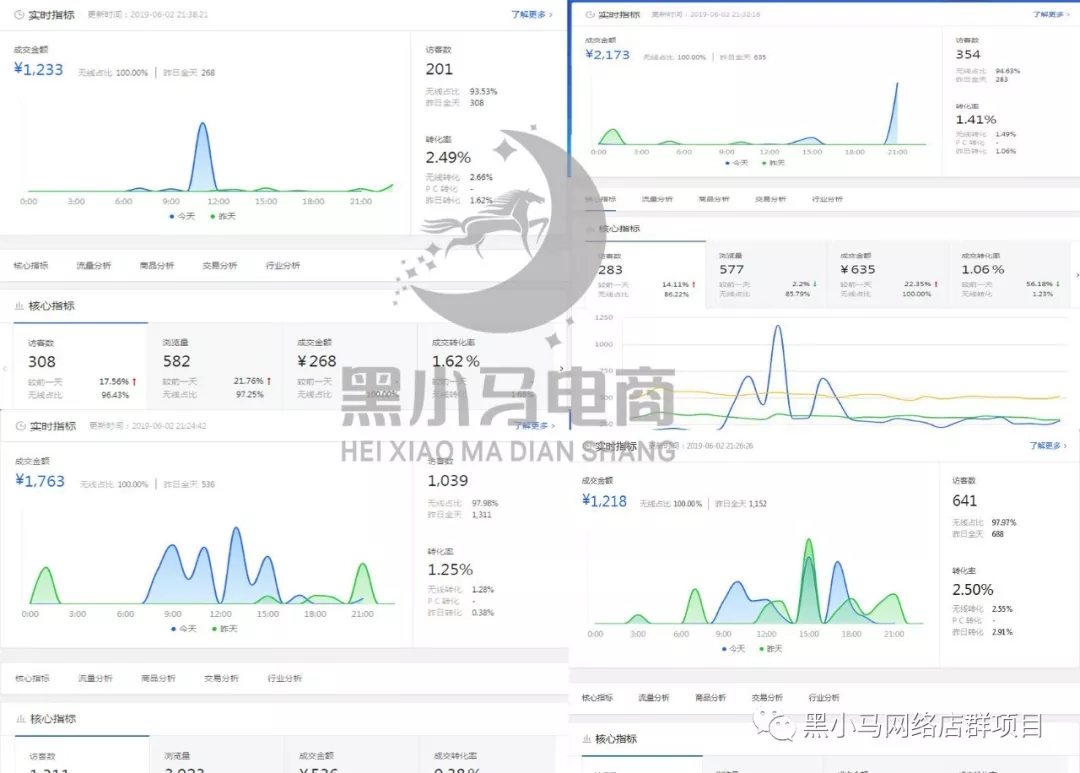Click the chart icon beside 核心指标 above the 308 card
1080x773 pixels.
pos(19,306)
